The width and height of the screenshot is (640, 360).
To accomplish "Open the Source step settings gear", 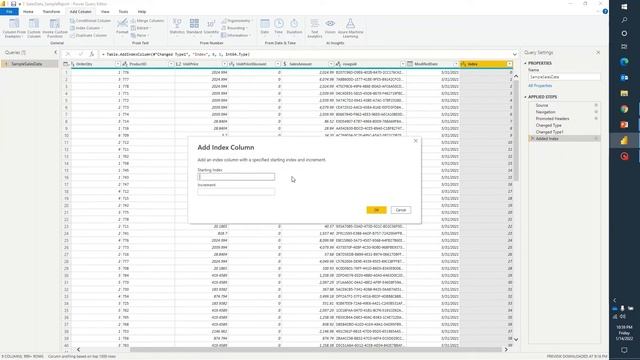I will point(596,105).
